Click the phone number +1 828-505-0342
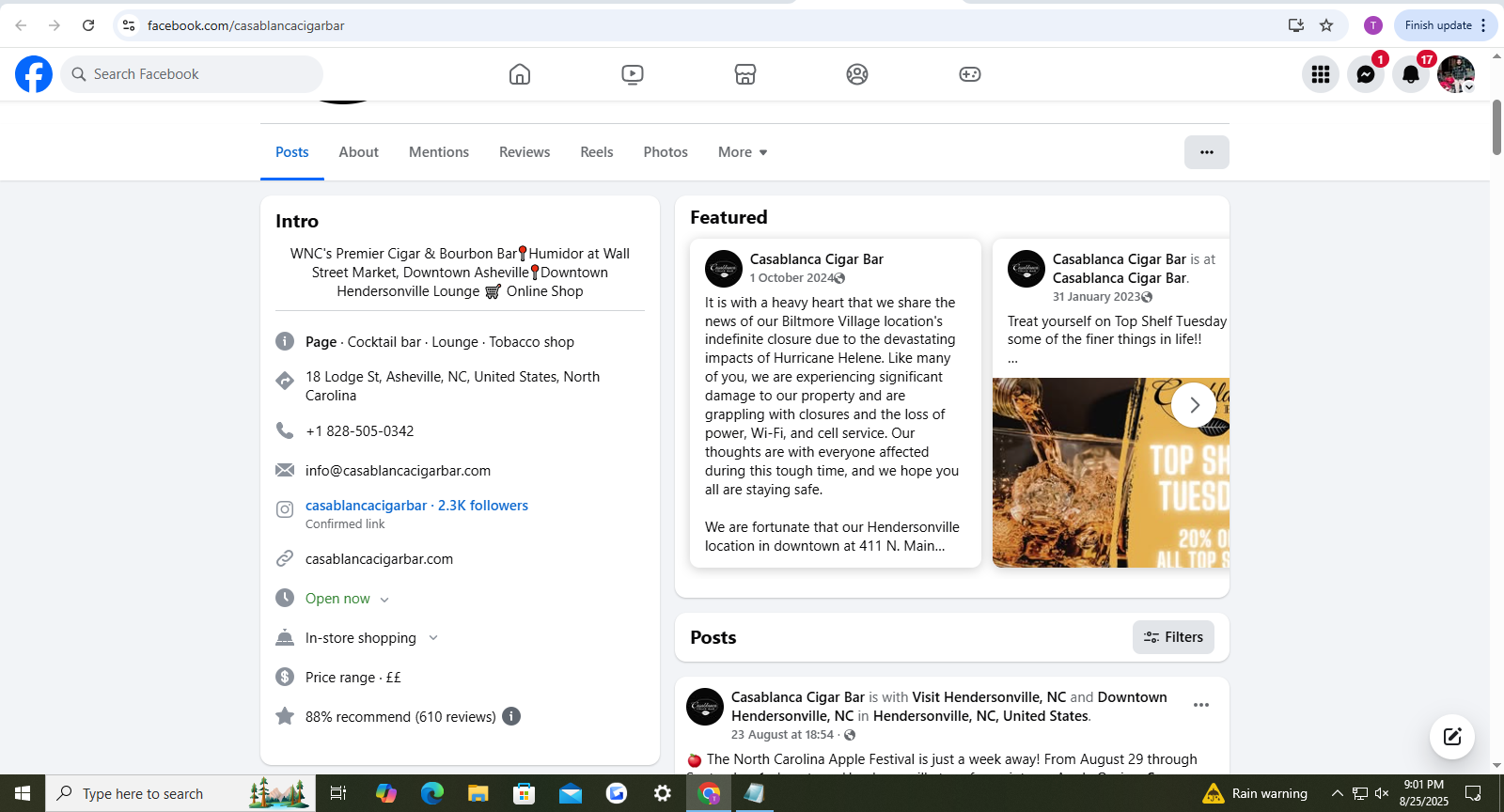 click(360, 431)
